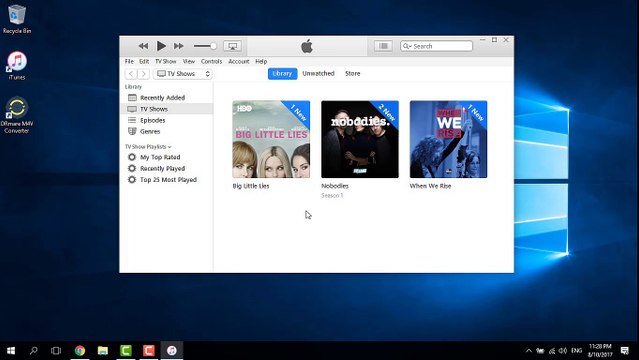Open the Top 25 Most Played playlist

(x=167, y=180)
